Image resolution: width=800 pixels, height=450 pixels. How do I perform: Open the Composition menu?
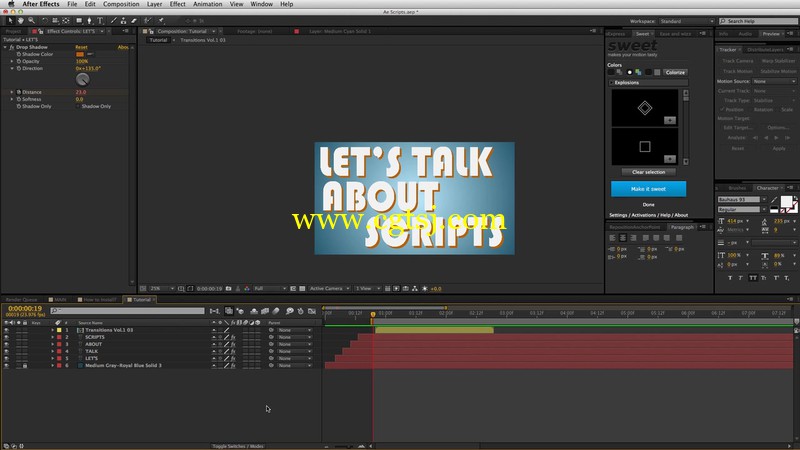121,4
